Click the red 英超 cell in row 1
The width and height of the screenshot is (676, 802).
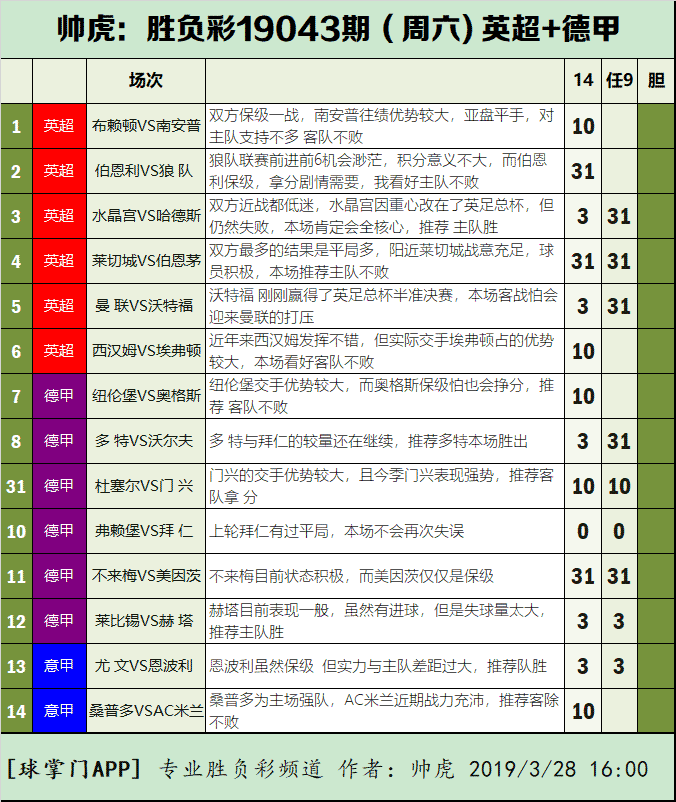coord(59,126)
